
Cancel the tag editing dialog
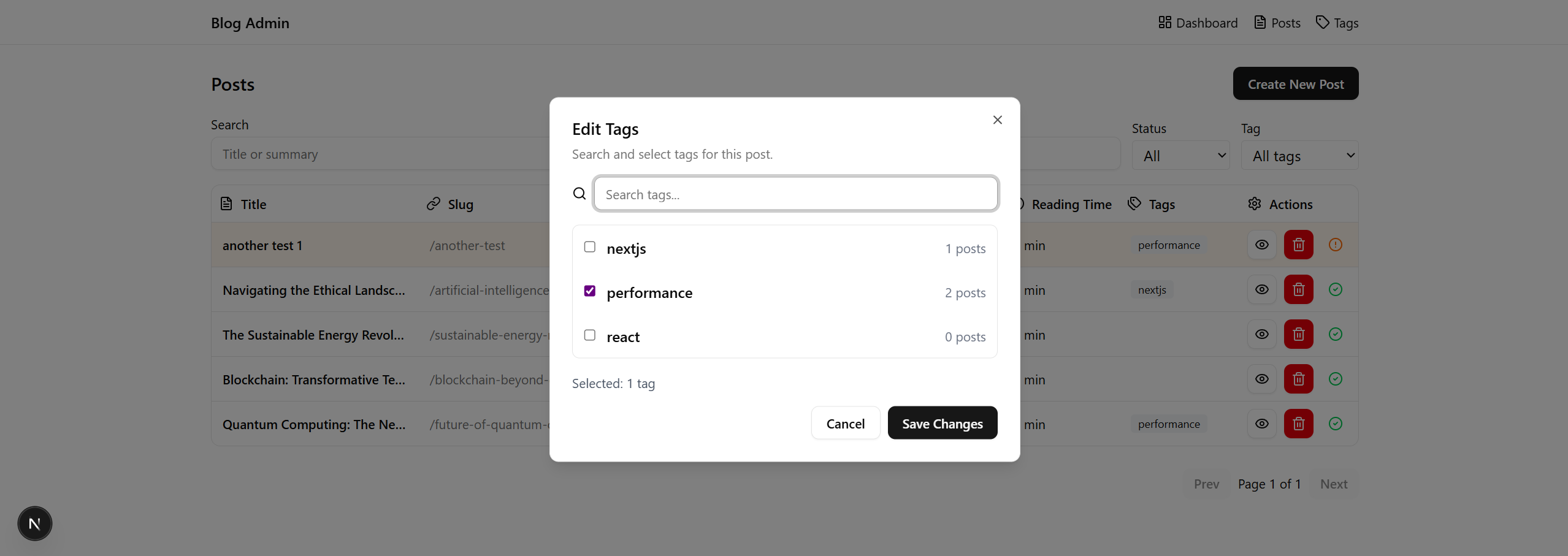click(845, 423)
